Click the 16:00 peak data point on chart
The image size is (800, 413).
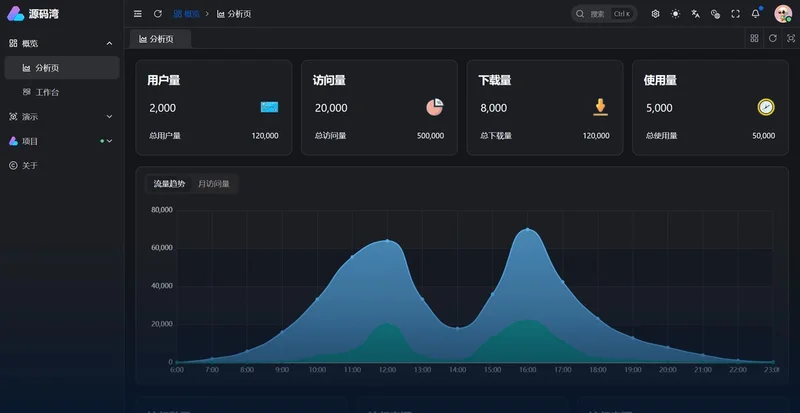pyautogui.click(x=528, y=229)
